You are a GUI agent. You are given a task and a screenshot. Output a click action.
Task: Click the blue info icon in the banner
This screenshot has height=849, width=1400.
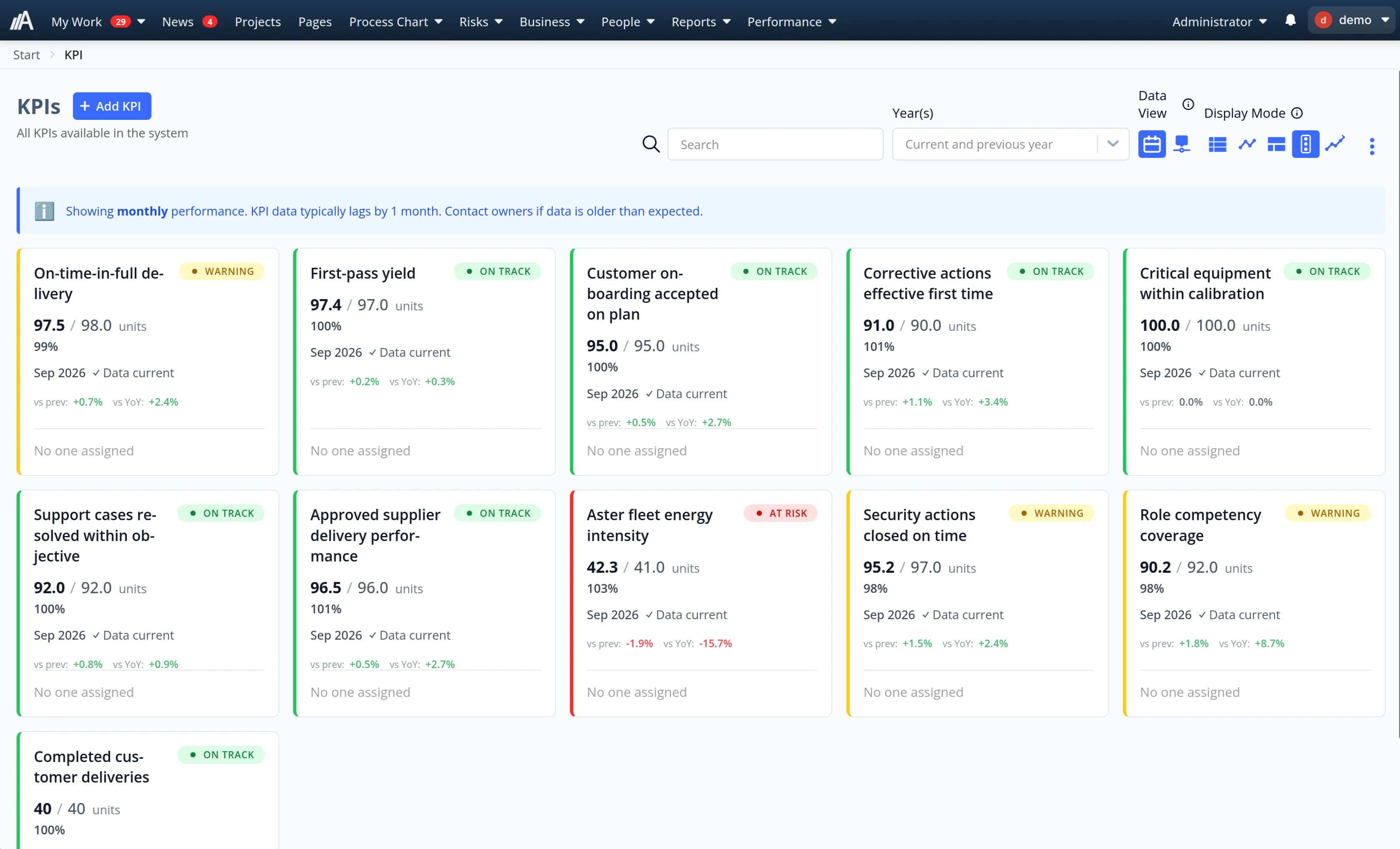coord(44,211)
